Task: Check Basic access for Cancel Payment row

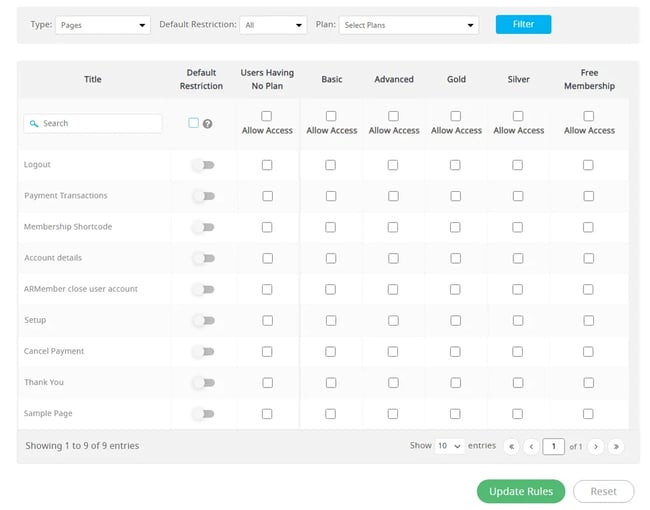Action: coord(330,352)
